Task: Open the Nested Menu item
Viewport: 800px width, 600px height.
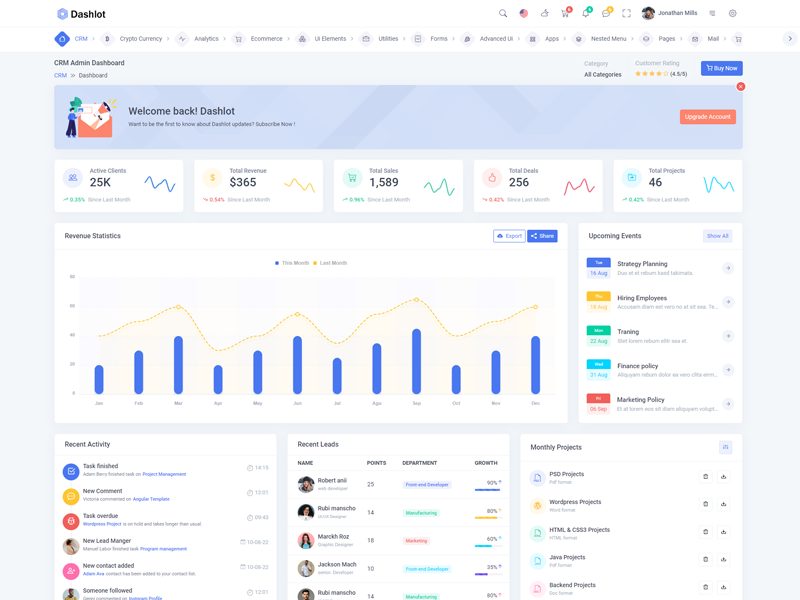Action: (608, 39)
